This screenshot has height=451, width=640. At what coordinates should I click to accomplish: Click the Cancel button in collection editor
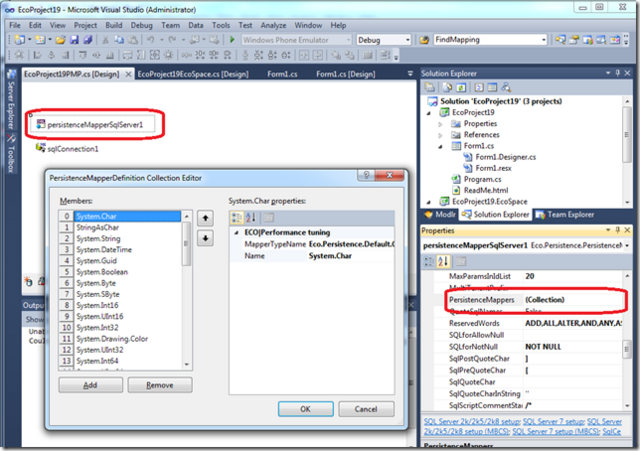[x=366, y=409]
